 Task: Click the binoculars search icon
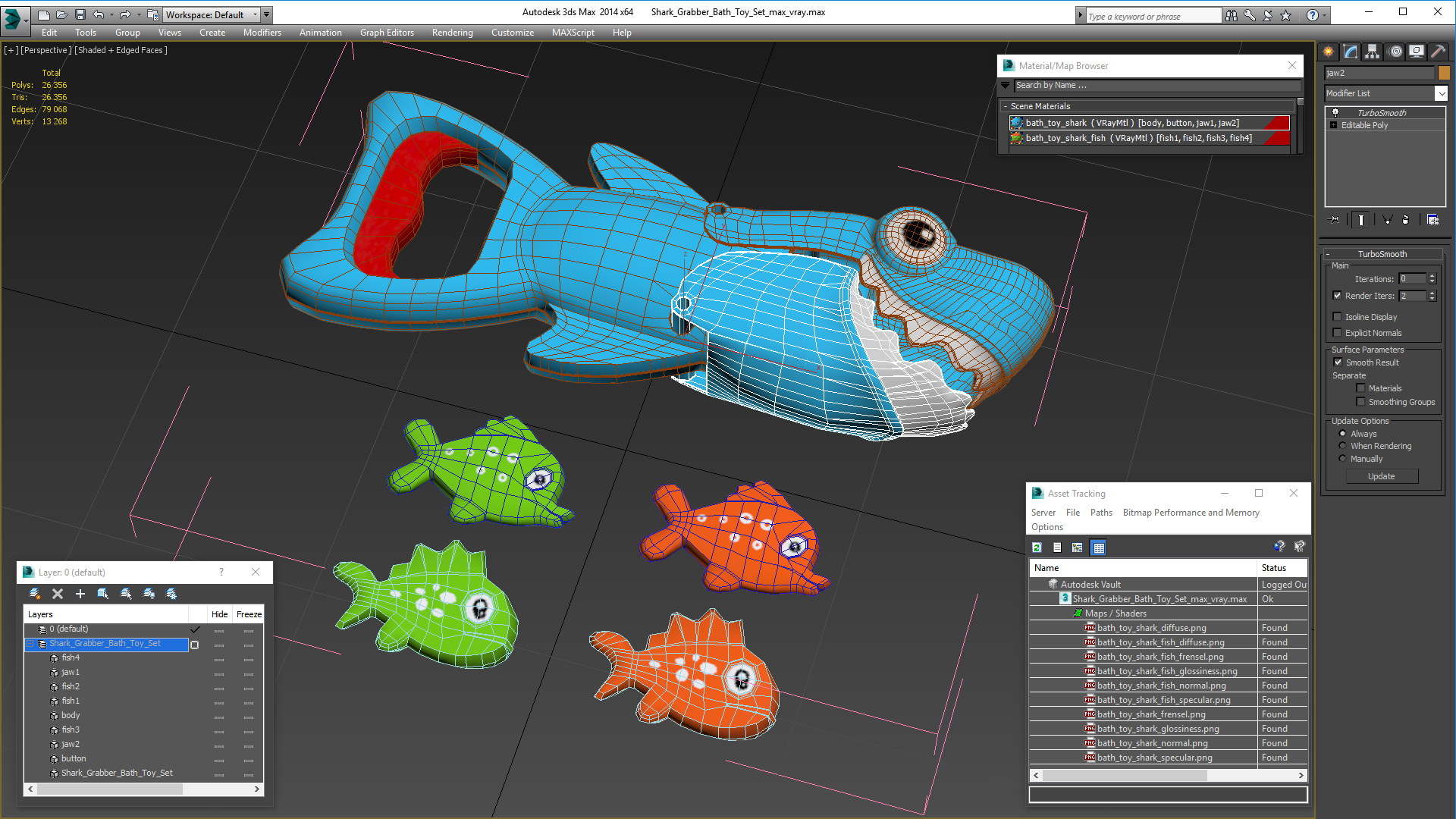(1232, 15)
